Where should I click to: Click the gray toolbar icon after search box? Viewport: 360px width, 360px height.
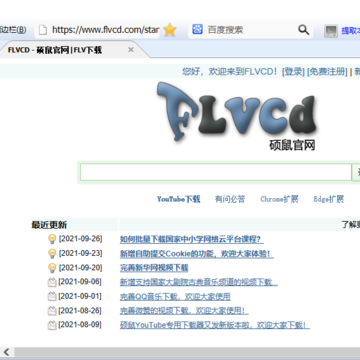331,31
